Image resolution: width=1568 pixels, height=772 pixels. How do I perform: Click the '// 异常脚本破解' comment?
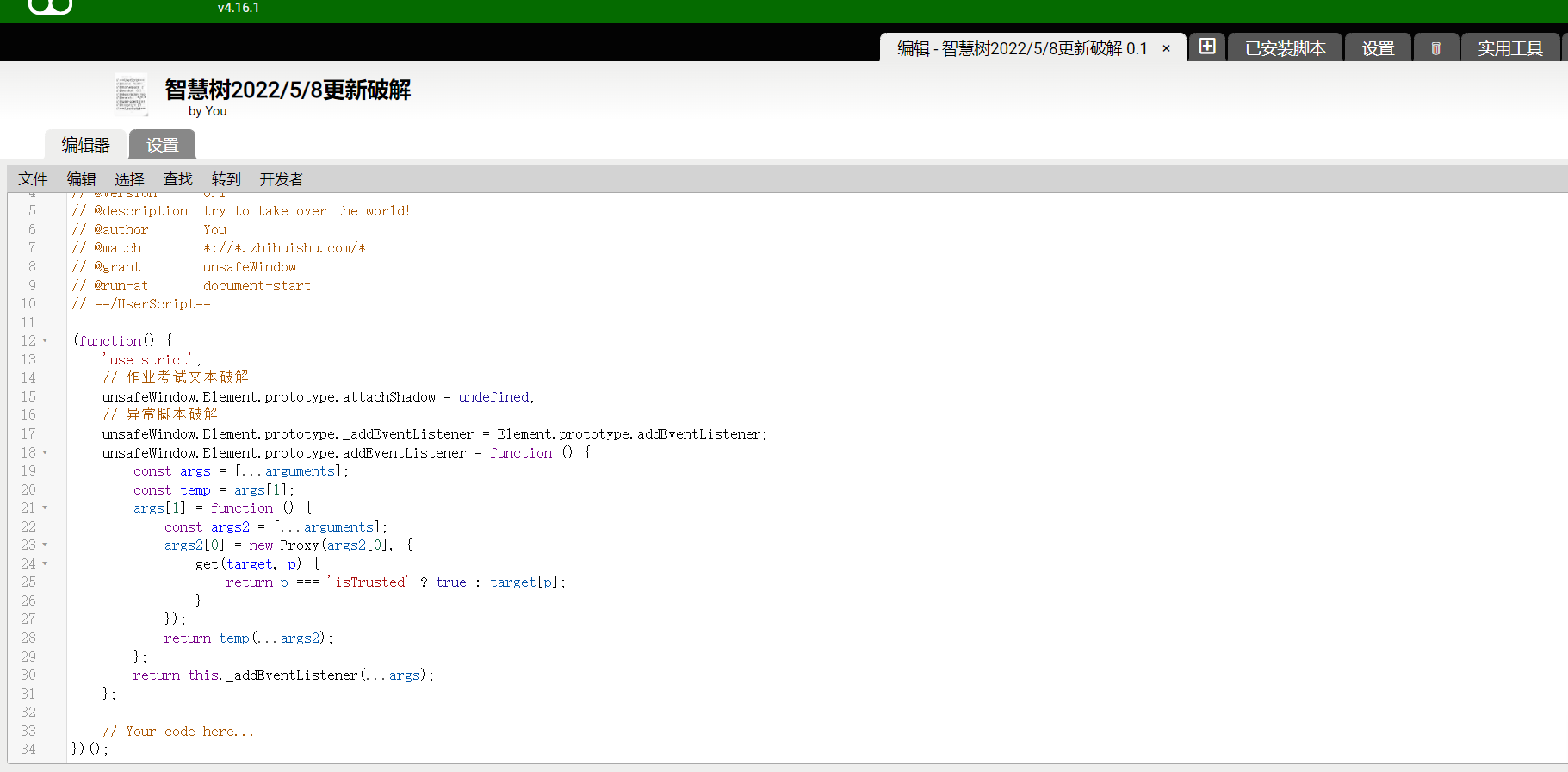pos(160,414)
